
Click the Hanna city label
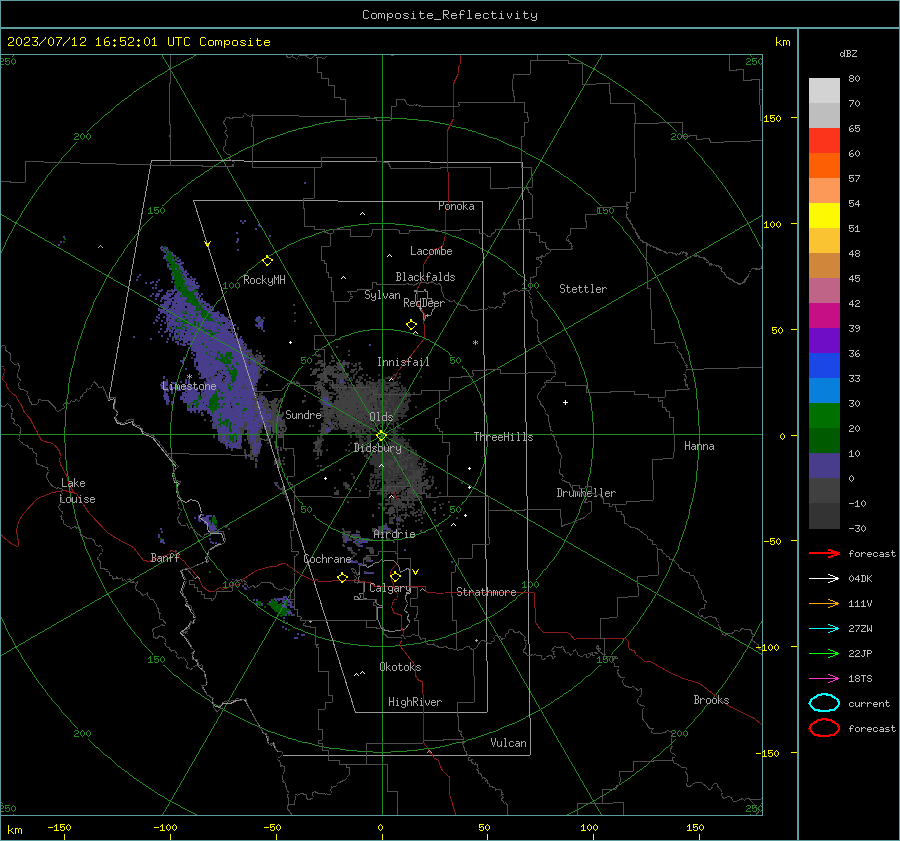click(699, 446)
